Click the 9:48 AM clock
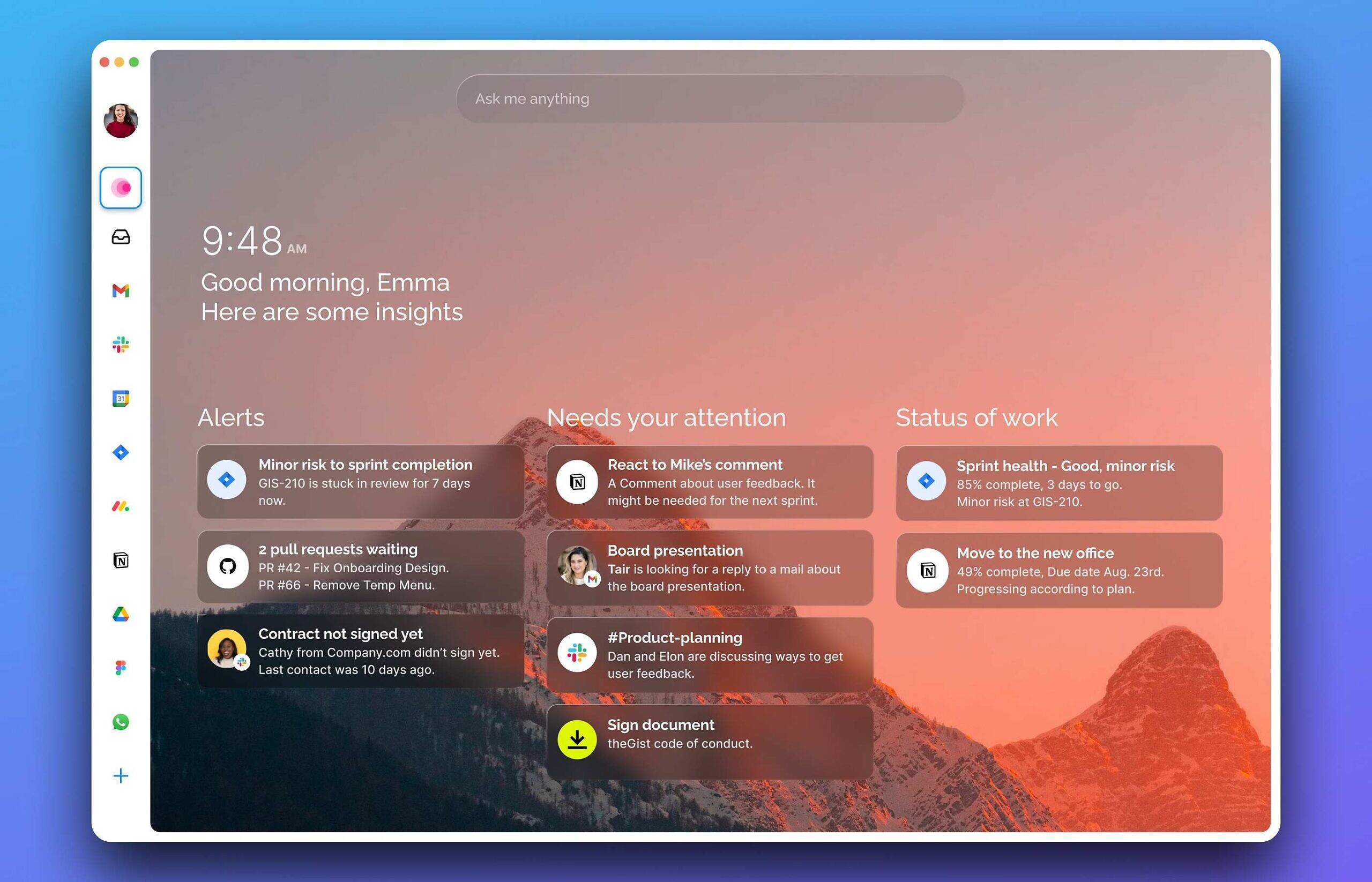 pos(254,241)
